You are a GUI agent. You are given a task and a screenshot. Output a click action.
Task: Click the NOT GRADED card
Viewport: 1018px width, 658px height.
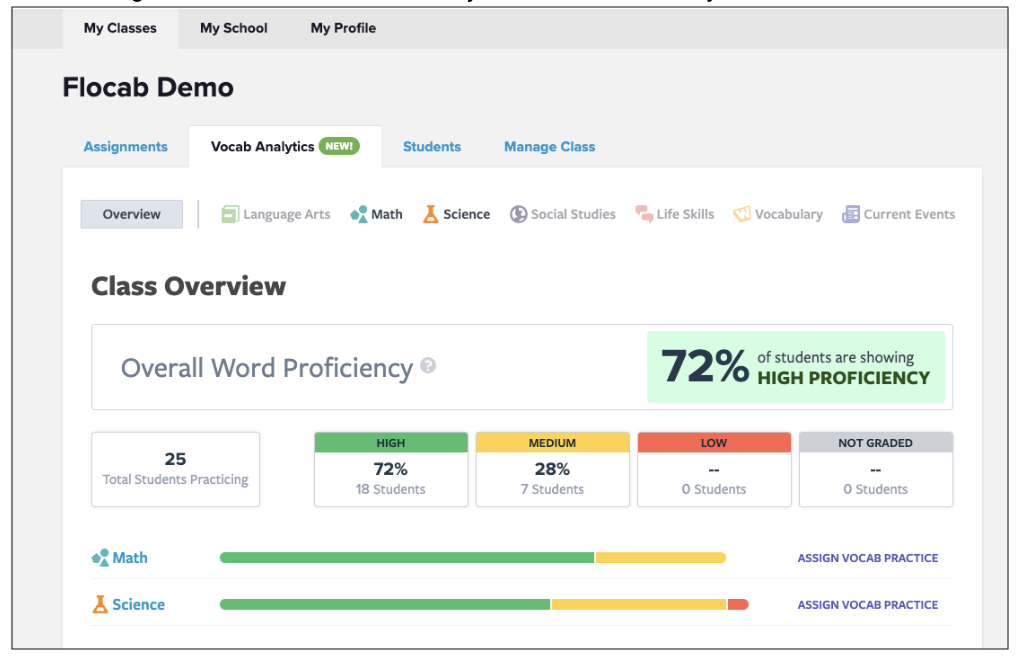pos(876,469)
